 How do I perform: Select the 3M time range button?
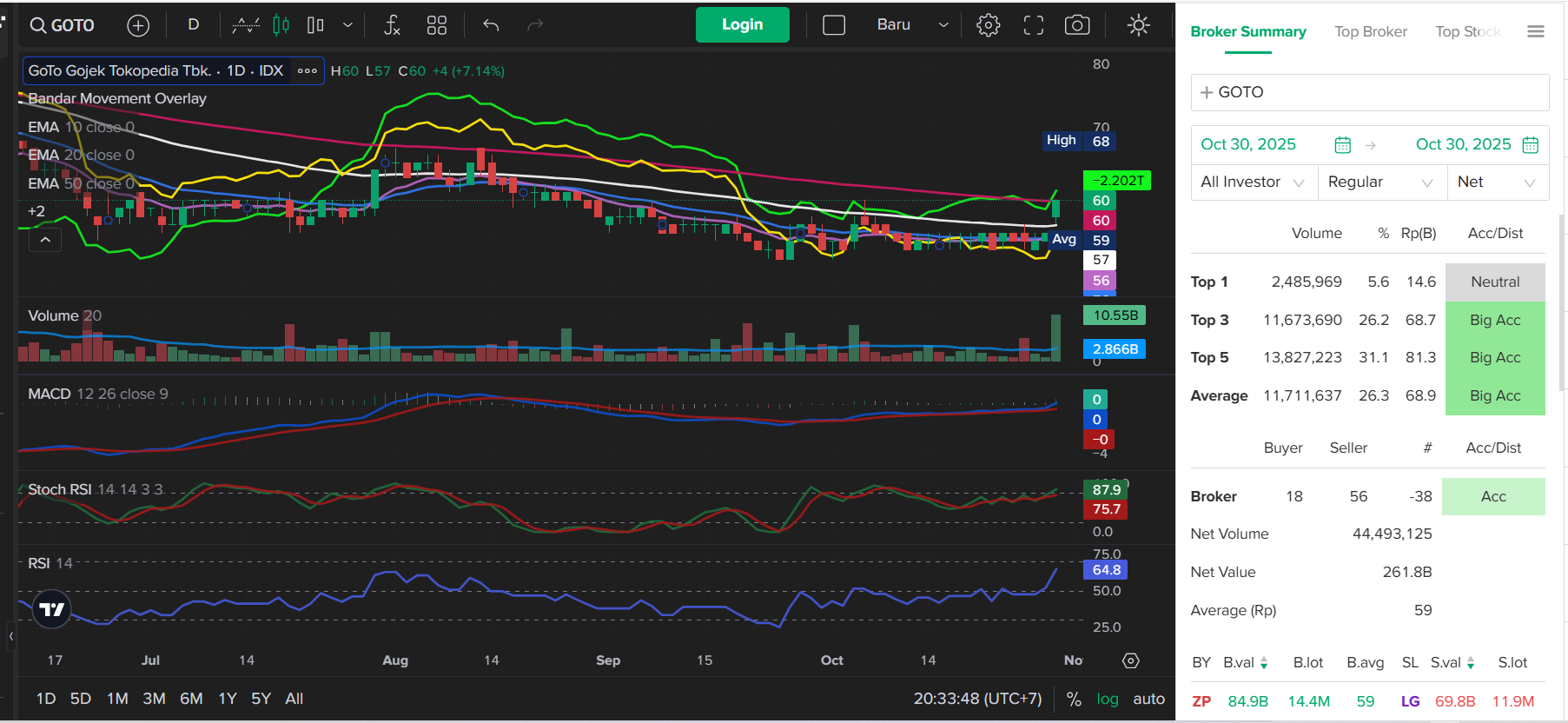pyautogui.click(x=154, y=699)
